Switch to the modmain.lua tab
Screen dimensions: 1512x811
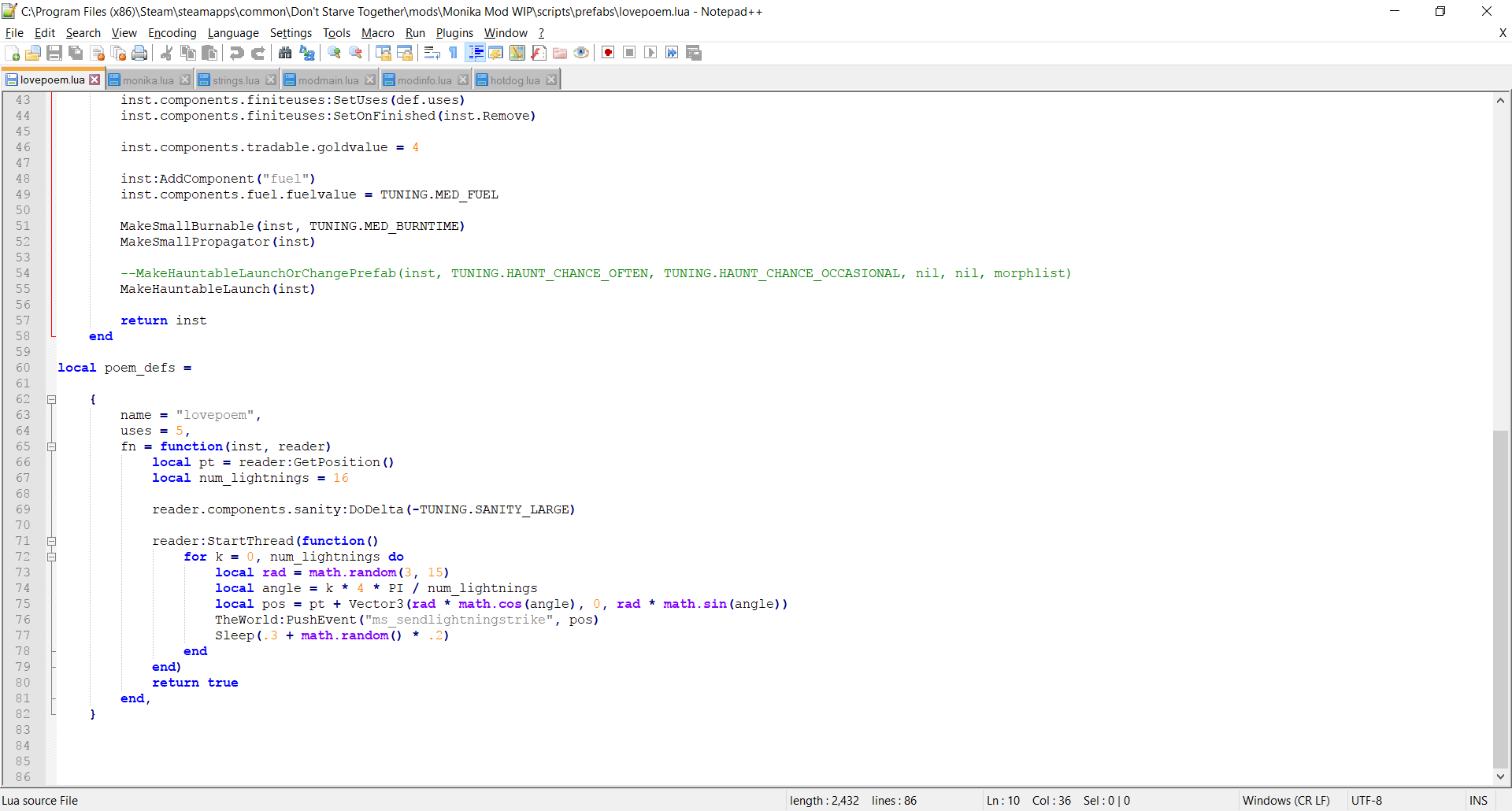328,80
